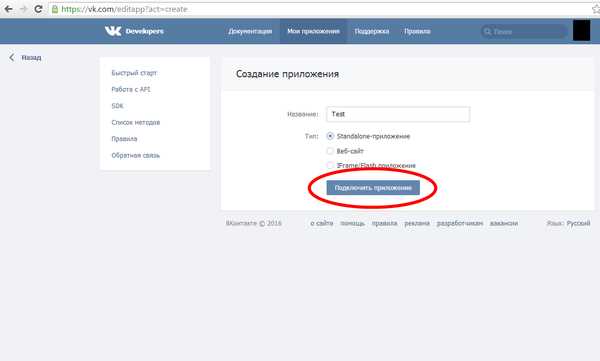This screenshot has height=361, width=600.
Task: Select Веб-сайт radio button
Action: pos(330,151)
